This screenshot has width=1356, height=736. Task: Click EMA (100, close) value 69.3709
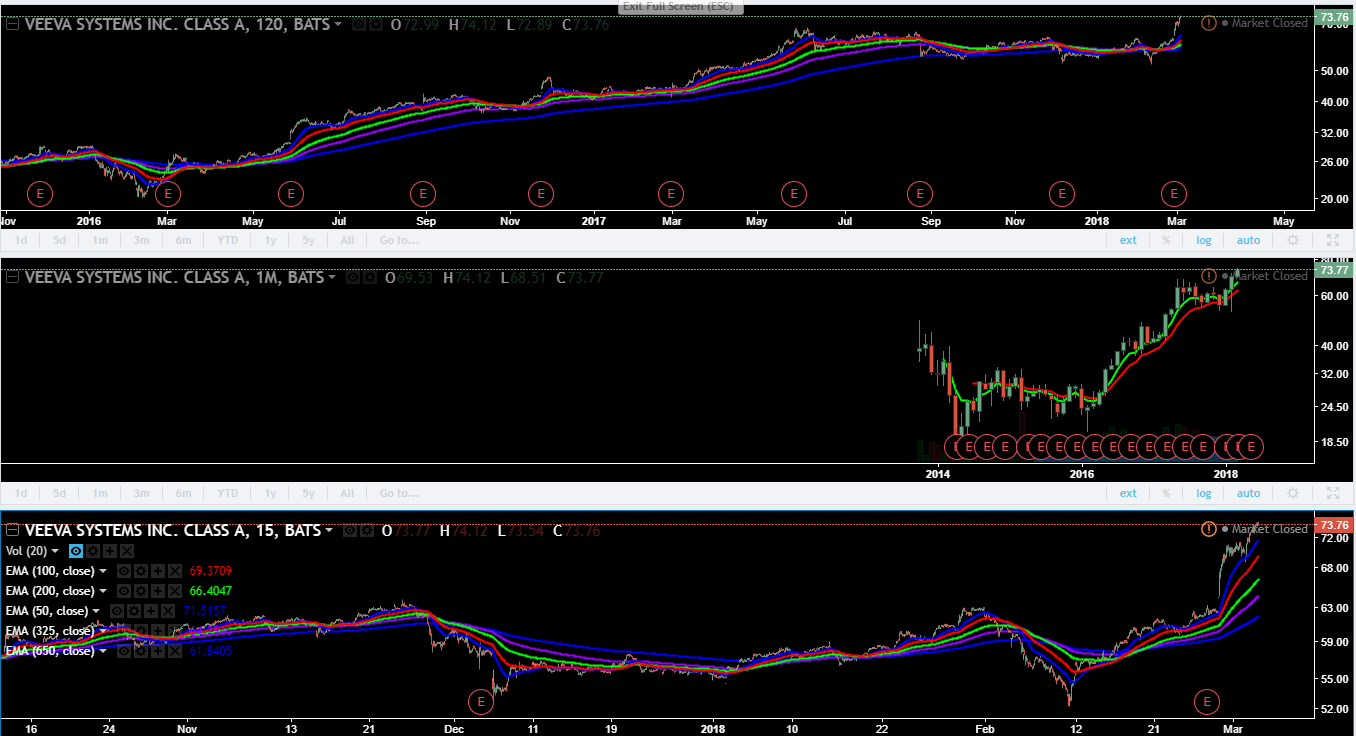[210, 571]
